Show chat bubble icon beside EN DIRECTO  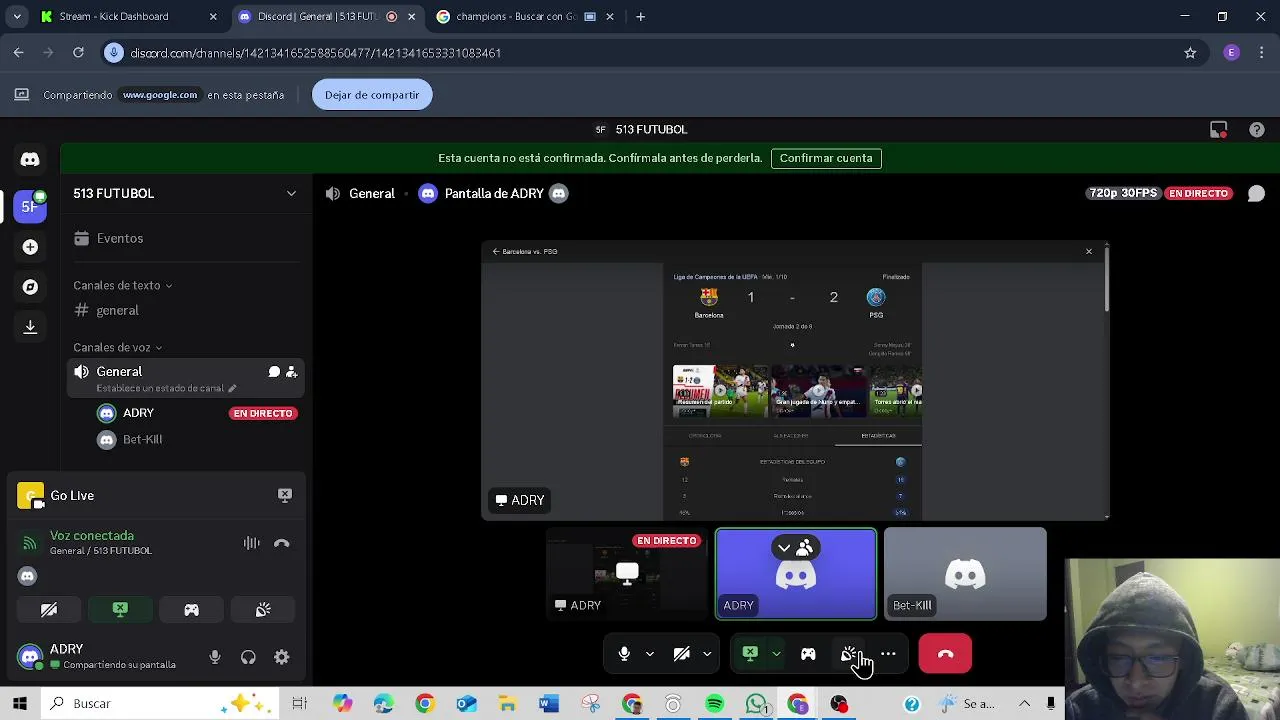tap(1256, 194)
